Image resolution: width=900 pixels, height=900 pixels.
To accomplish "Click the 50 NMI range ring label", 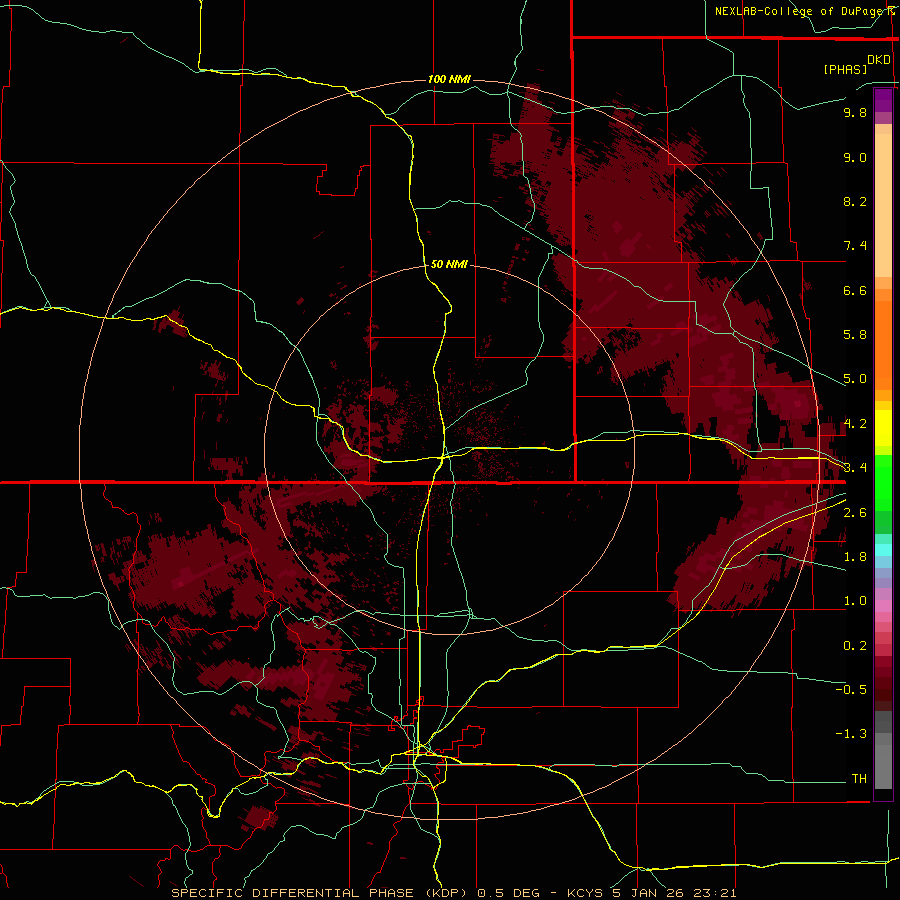I will [x=449, y=264].
